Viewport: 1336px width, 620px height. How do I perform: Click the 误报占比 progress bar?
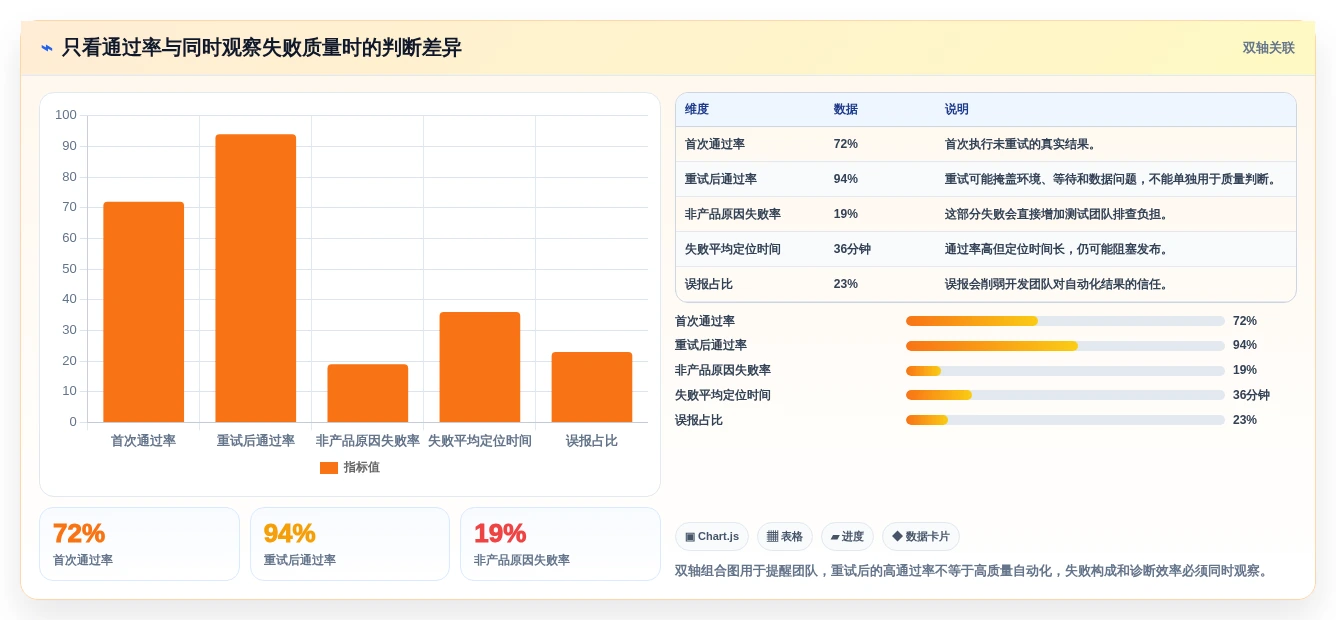pos(1065,420)
